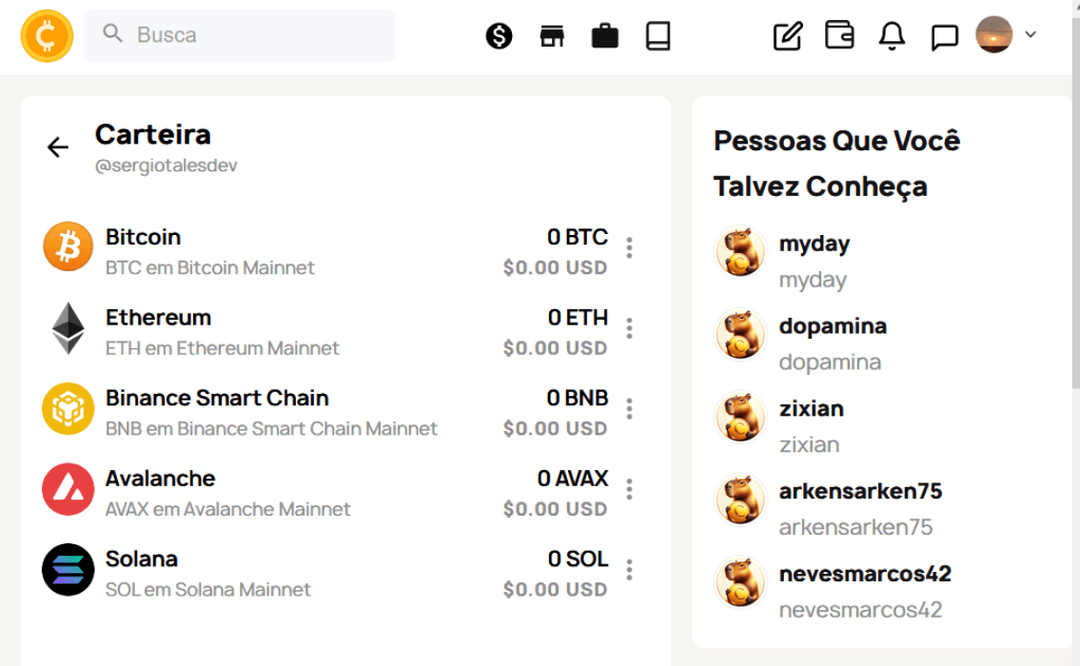
Task: Expand the profile dropdown chevron
Action: pos(1030,34)
